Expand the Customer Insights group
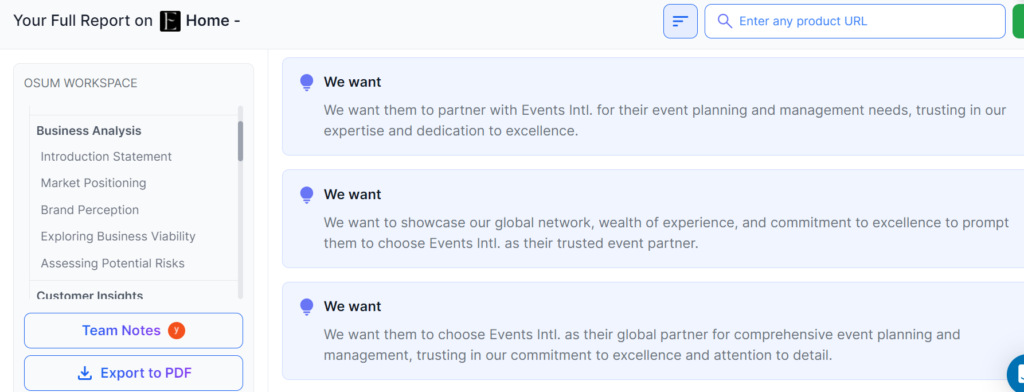The height and width of the screenshot is (392, 1024). tap(89, 295)
